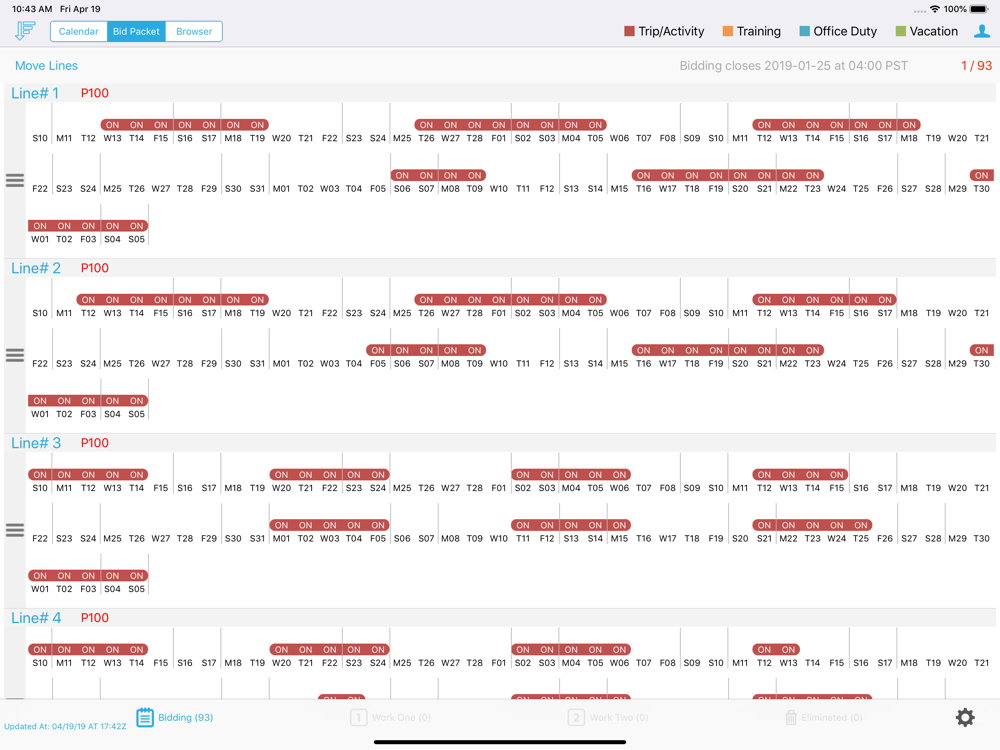Tap the Work One numbered icon
The height and width of the screenshot is (750, 1000).
358,718
